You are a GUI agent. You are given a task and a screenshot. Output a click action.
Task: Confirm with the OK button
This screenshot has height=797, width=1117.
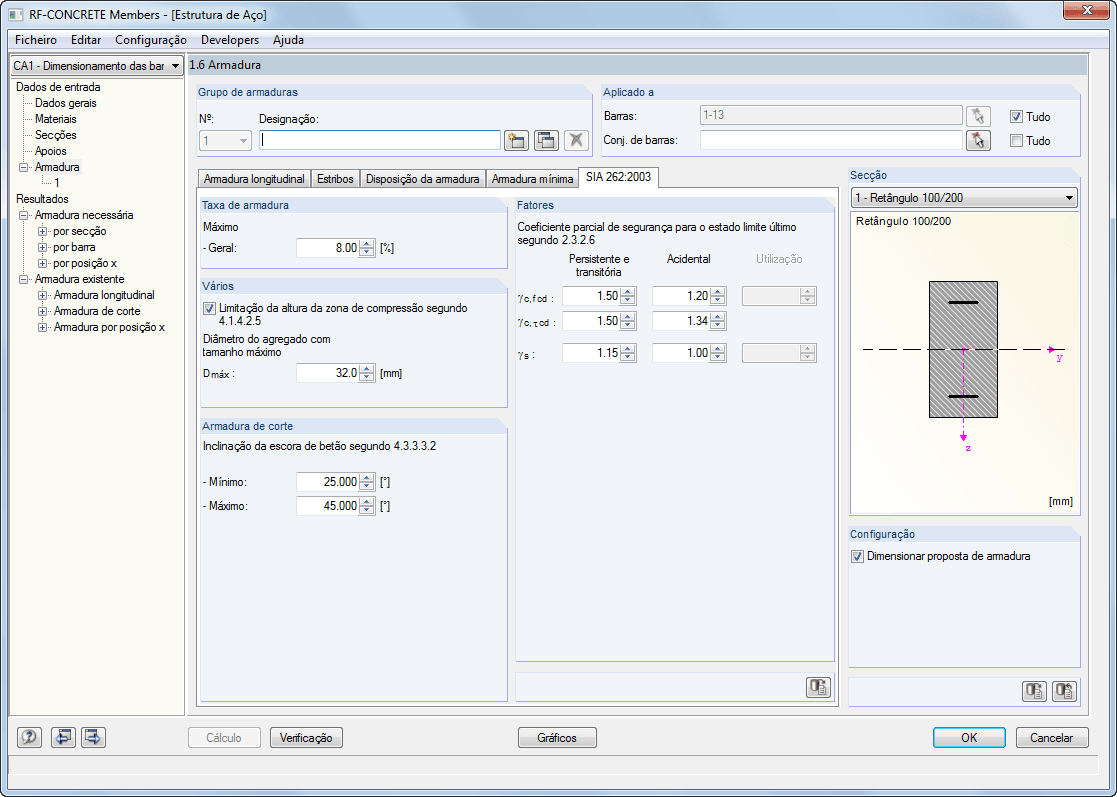[969, 738]
